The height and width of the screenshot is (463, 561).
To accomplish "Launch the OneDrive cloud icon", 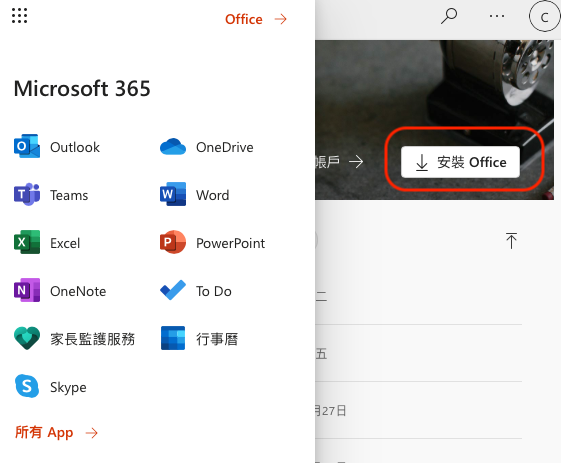I will [173, 147].
